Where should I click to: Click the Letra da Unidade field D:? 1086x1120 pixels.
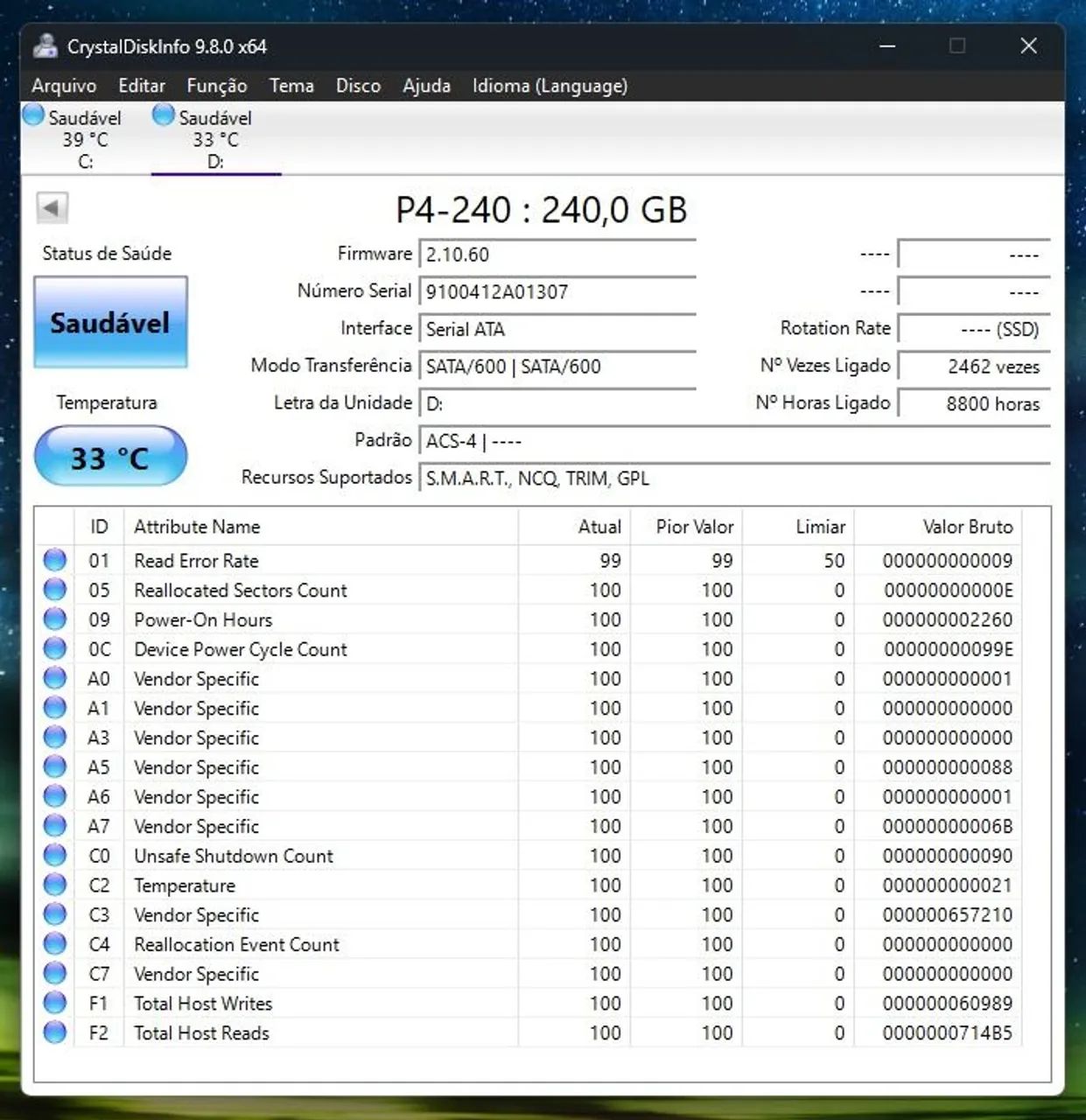click(x=557, y=403)
